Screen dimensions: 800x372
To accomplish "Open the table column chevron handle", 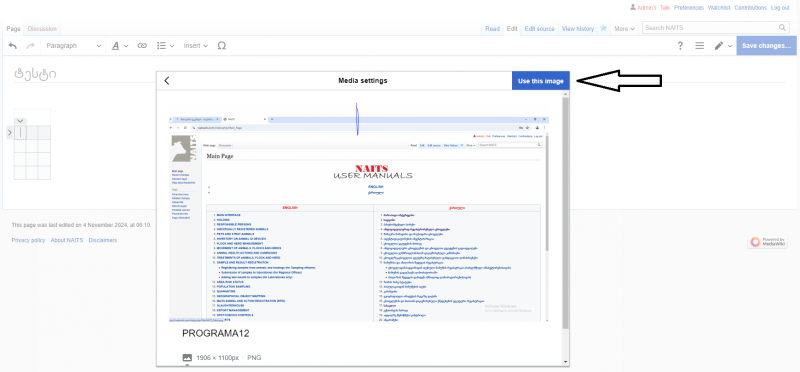I will [x=20, y=121].
